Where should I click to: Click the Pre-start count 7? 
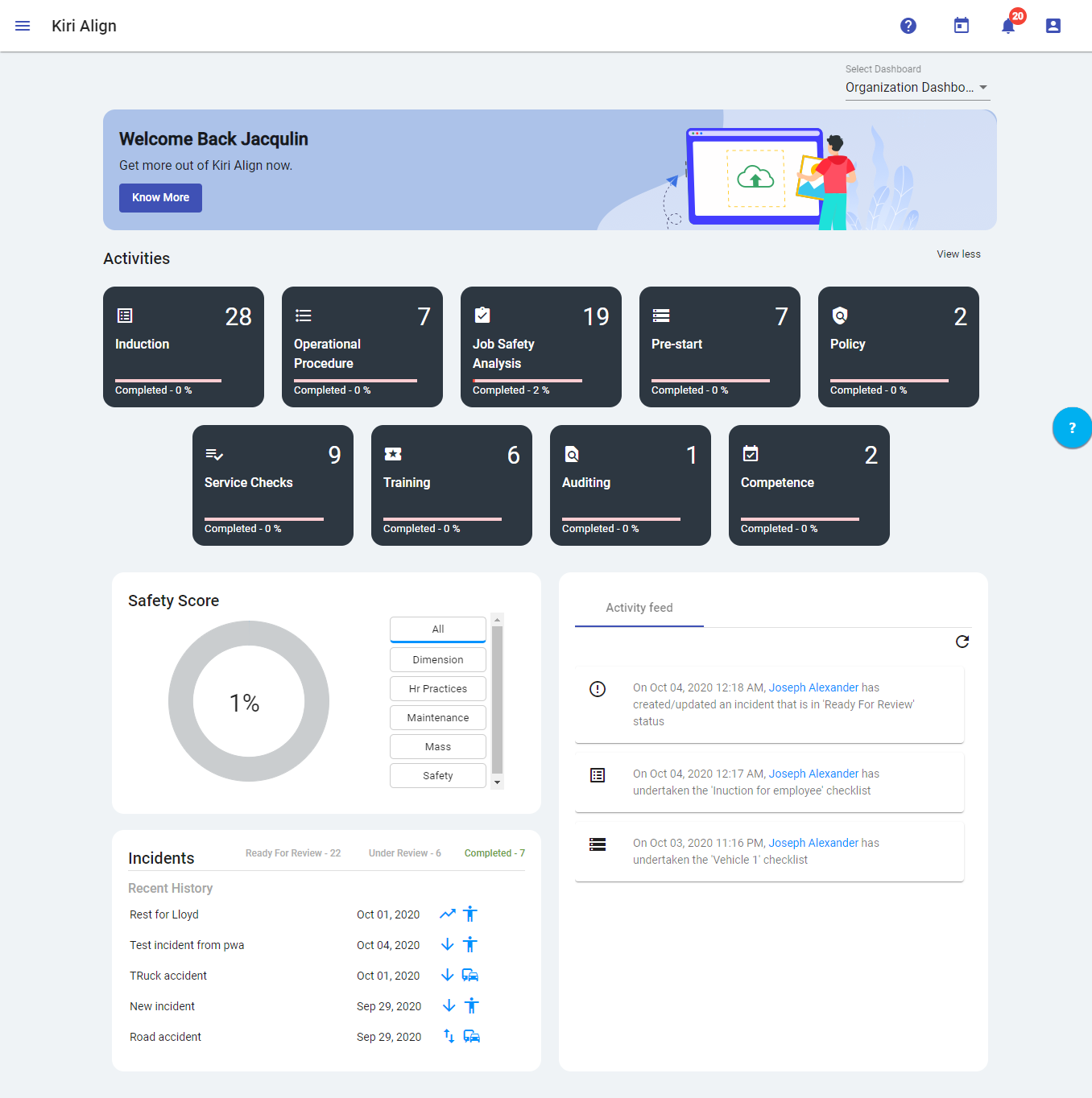point(781,316)
